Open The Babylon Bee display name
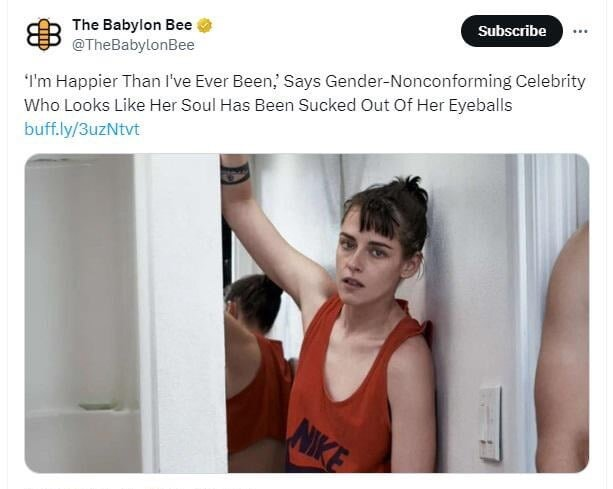 pos(132,25)
